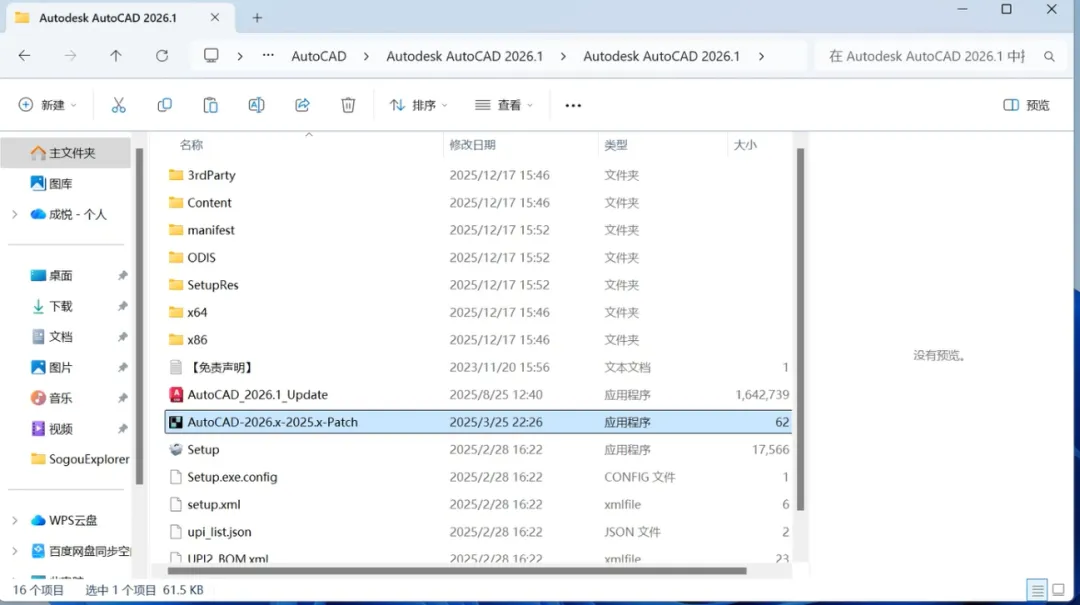1080x605 pixels.
Task: Select the 3rdParty folder
Action: coord(478,175)
